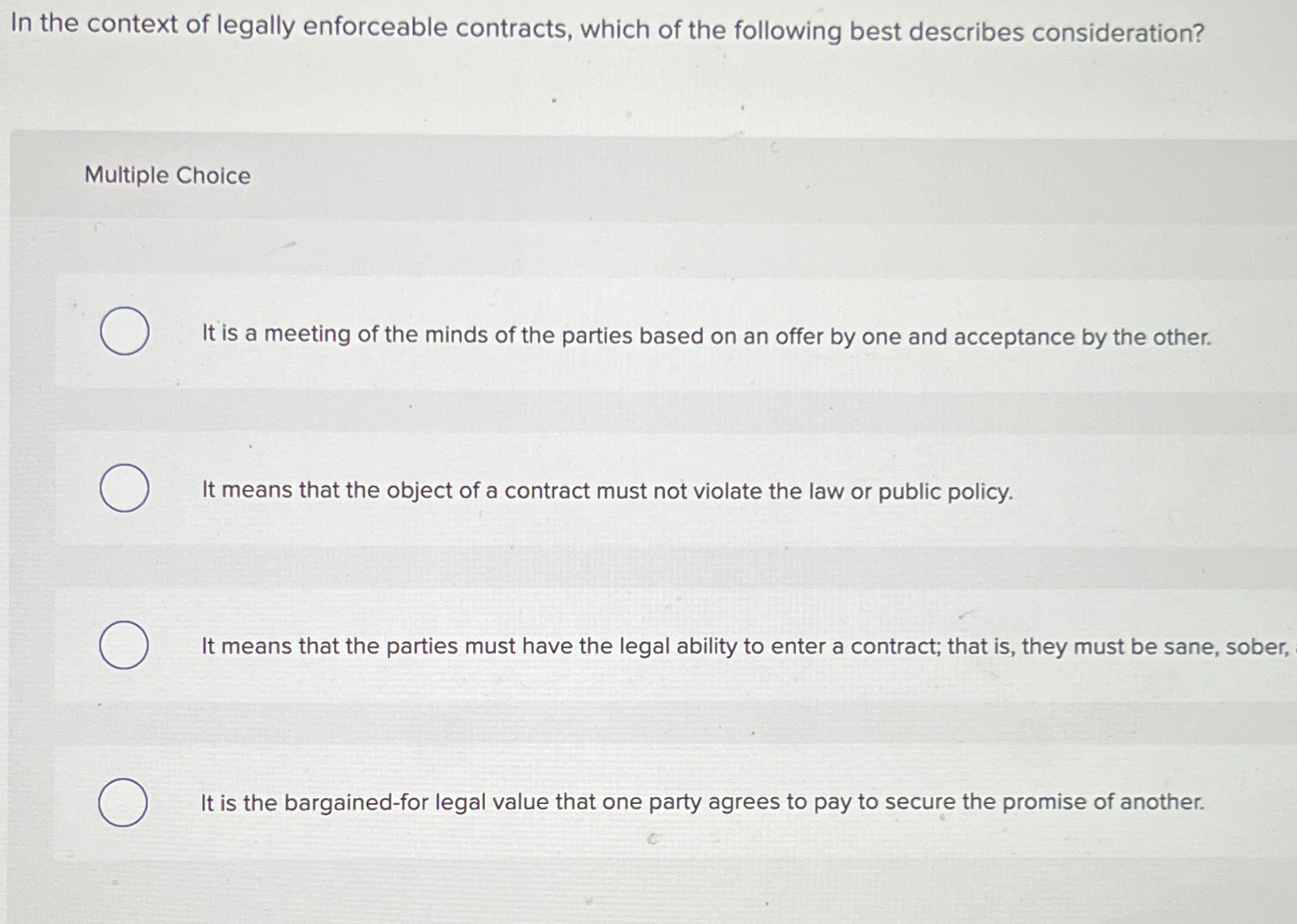Click the answer text about offer and acceptance
This screenshot has height=924, width=1297.
706,336
